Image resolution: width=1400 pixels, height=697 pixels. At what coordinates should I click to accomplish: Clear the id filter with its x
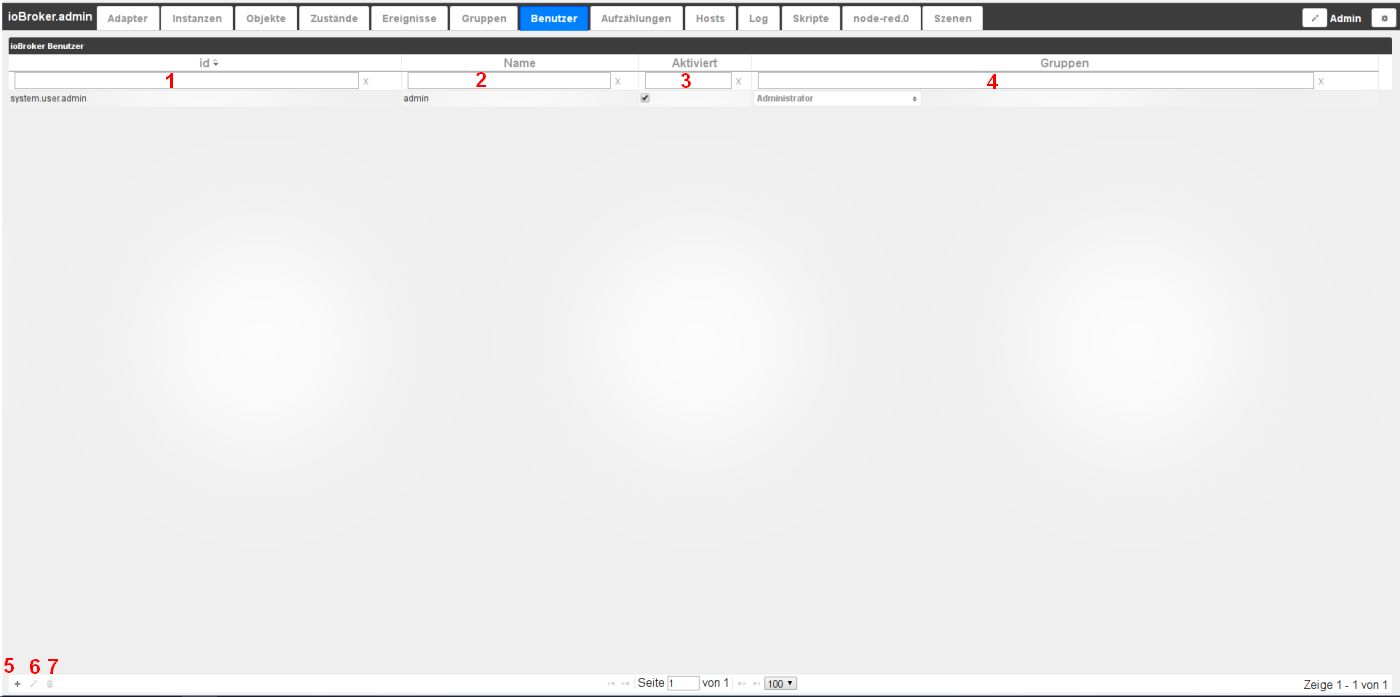tap(365, 81)
